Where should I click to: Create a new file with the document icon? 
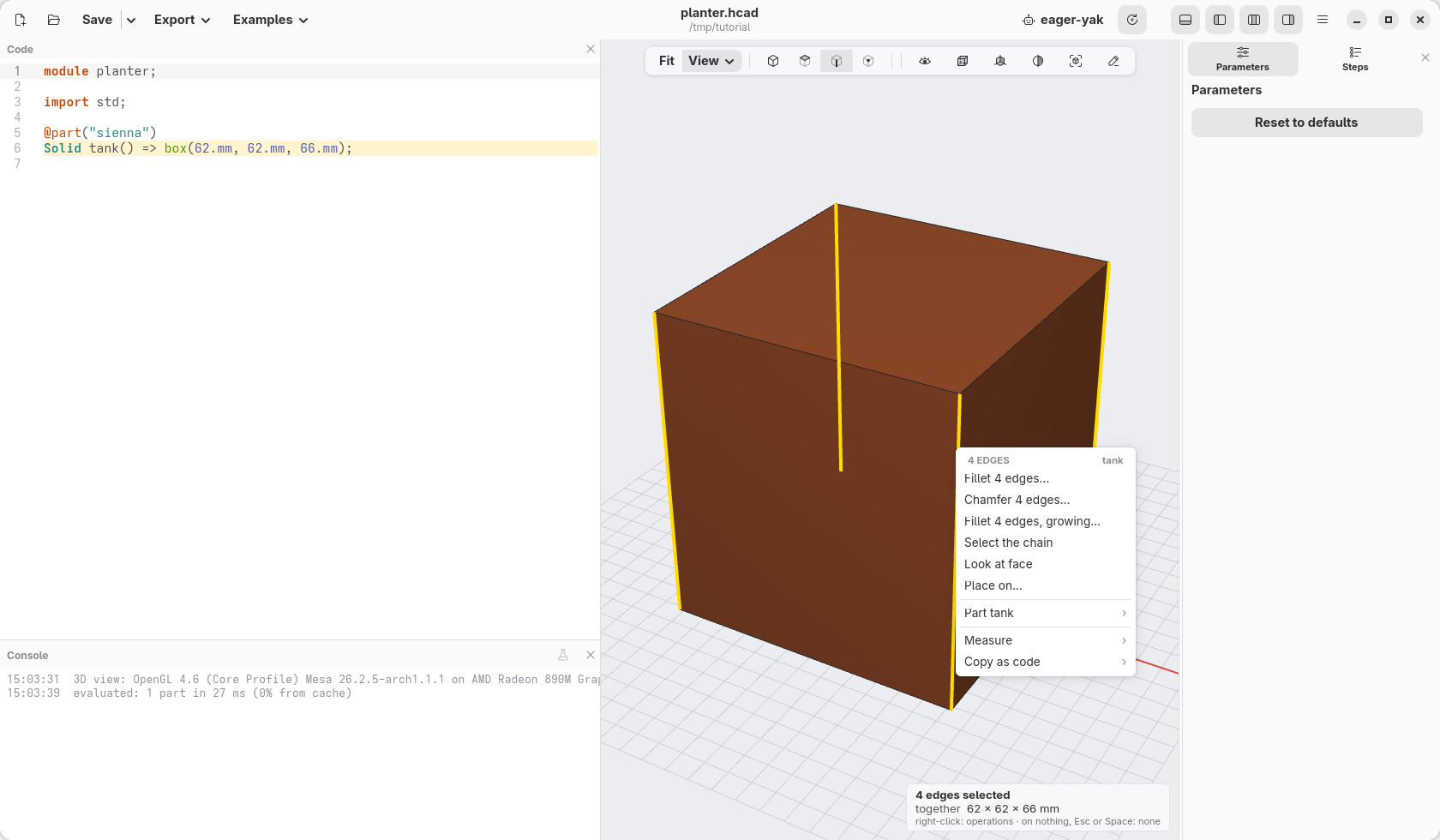pyautogui.click(x=21, y=20)
